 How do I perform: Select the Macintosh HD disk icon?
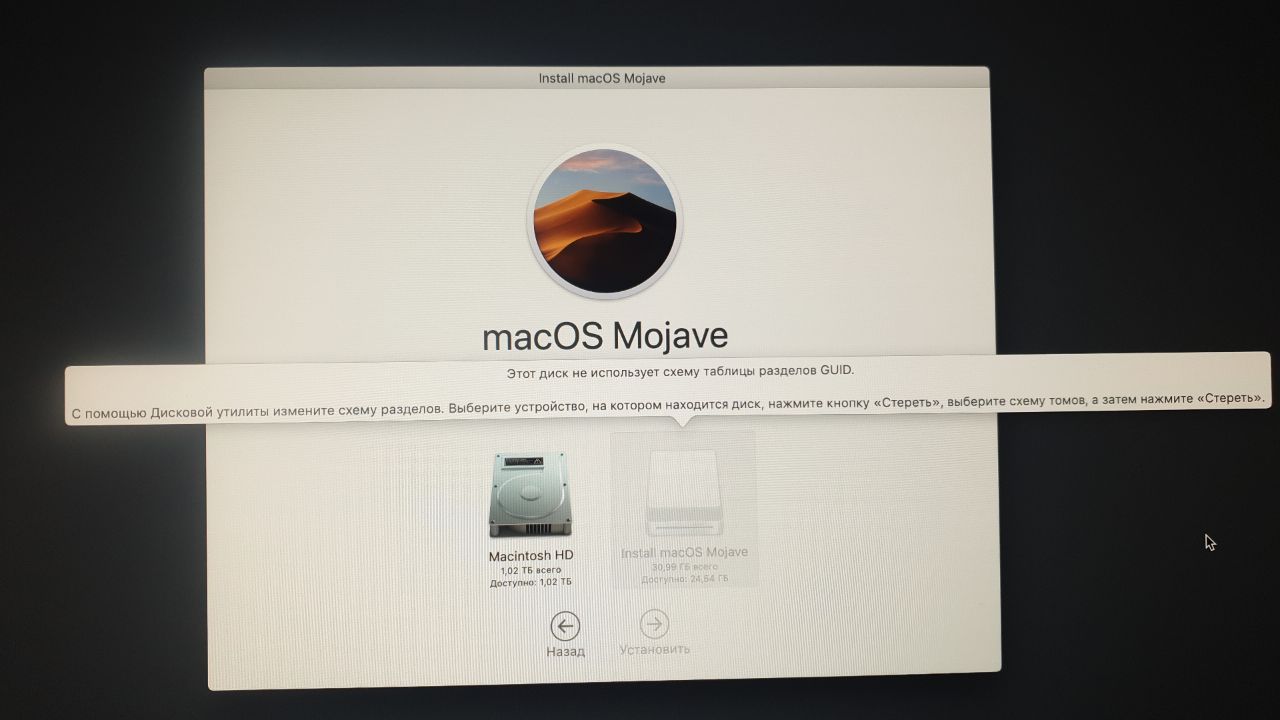(x=531, y=494)
